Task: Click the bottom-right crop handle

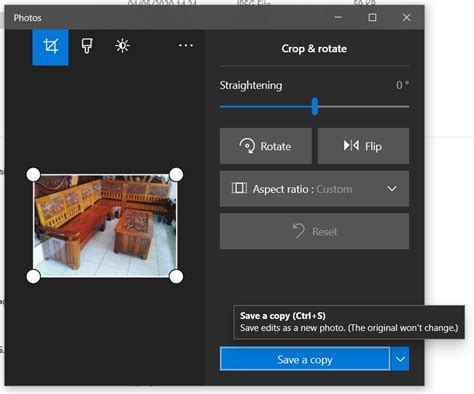Action: pyautogui.click(x=176, y=276)
